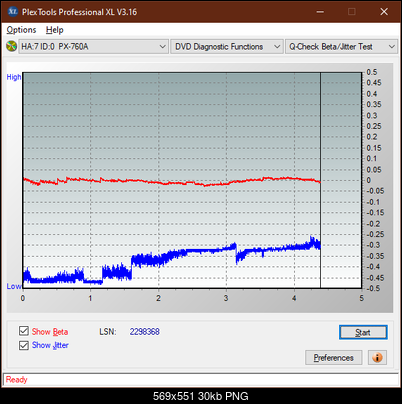The image size is (402, 404).
Task: Toggle the Show Jitter checkbox
Action: [x=24, y=345]
